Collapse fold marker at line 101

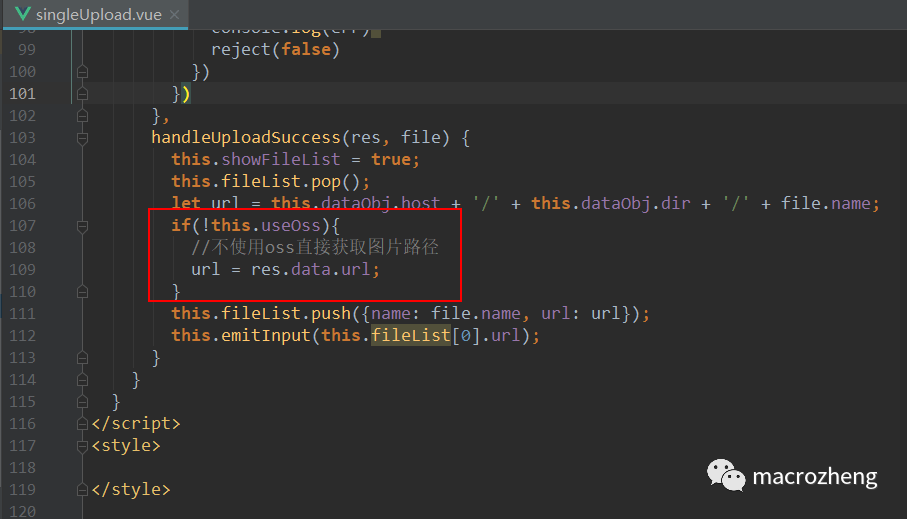coord(82,94)
